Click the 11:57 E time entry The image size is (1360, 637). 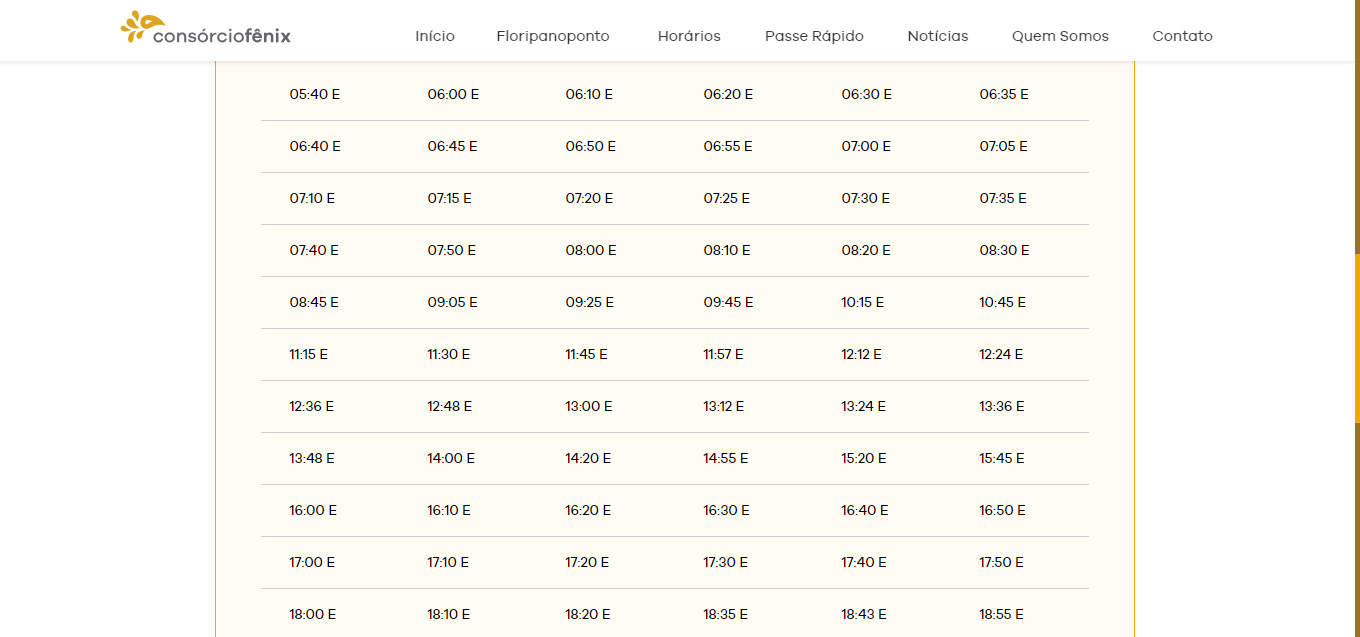(723, 354)
